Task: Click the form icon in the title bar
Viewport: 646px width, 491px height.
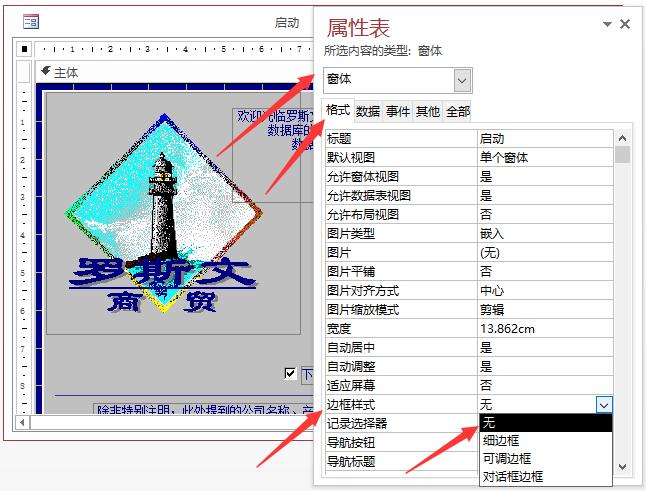Action: (31, 21)
